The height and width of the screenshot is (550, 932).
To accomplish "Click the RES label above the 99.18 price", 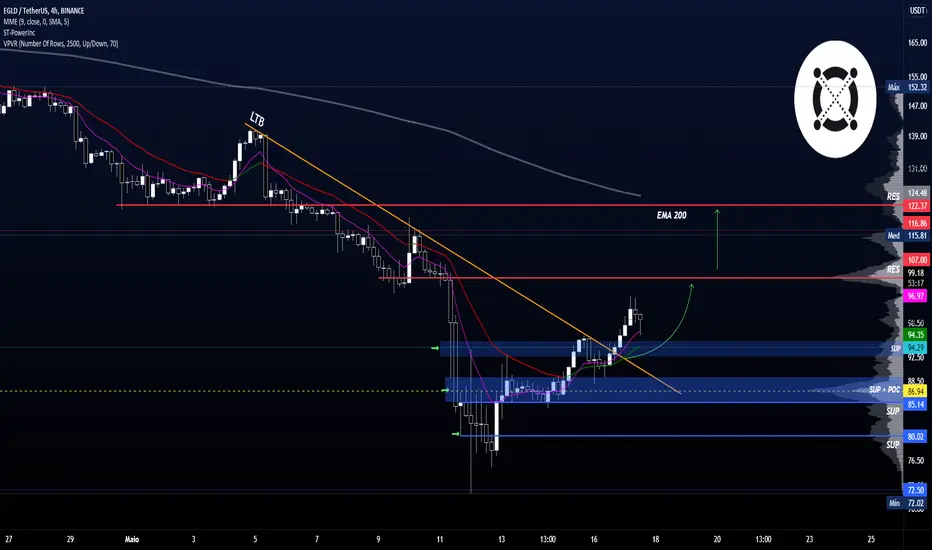I will 893,269.
